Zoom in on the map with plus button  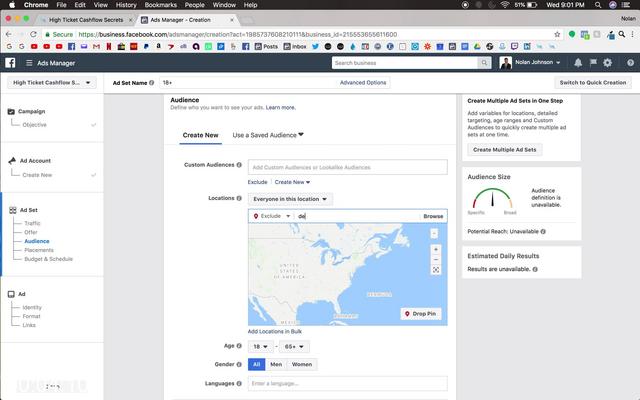click(x=436, y=249)
